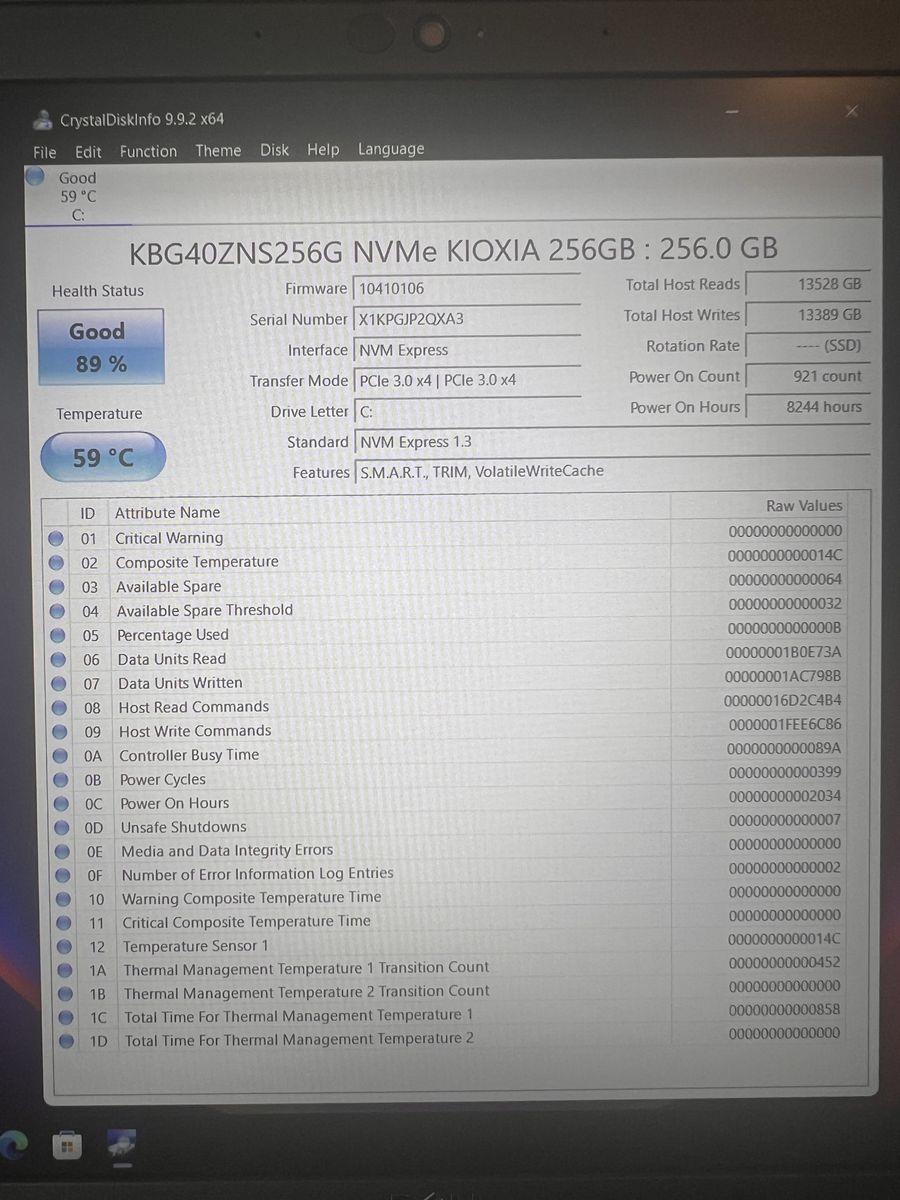Select raw value 00000000002034

(x=785, y=796)
